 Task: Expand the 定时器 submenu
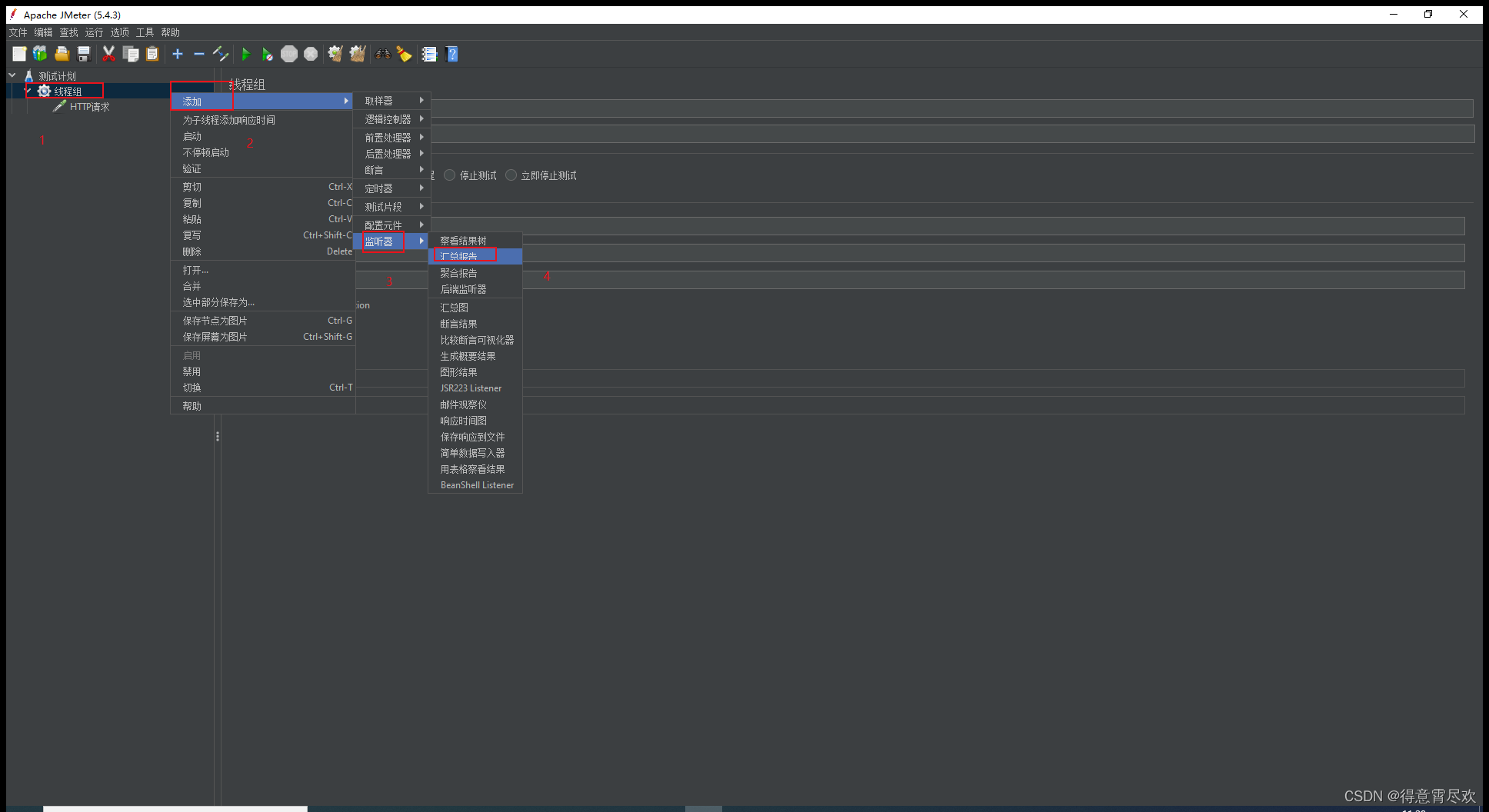click(x=391, y=188)
